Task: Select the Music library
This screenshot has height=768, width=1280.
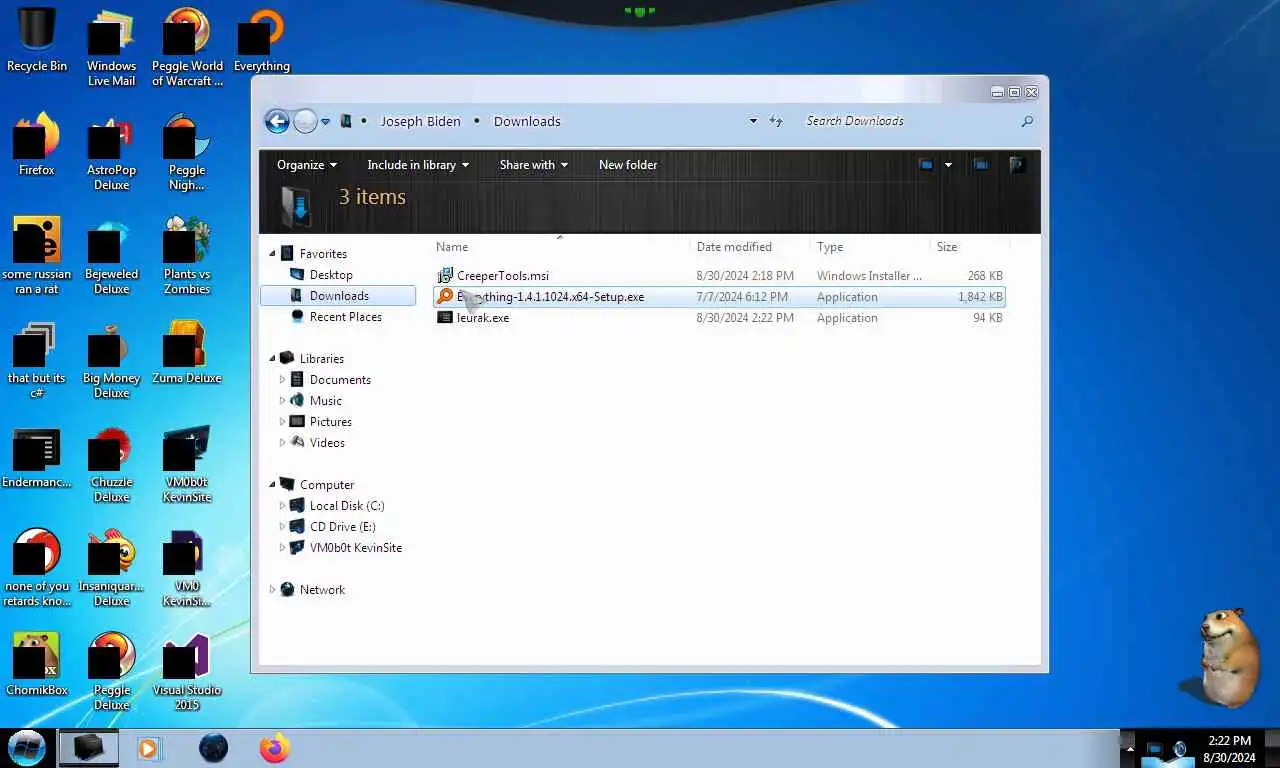Action: [x=326, y=401]
